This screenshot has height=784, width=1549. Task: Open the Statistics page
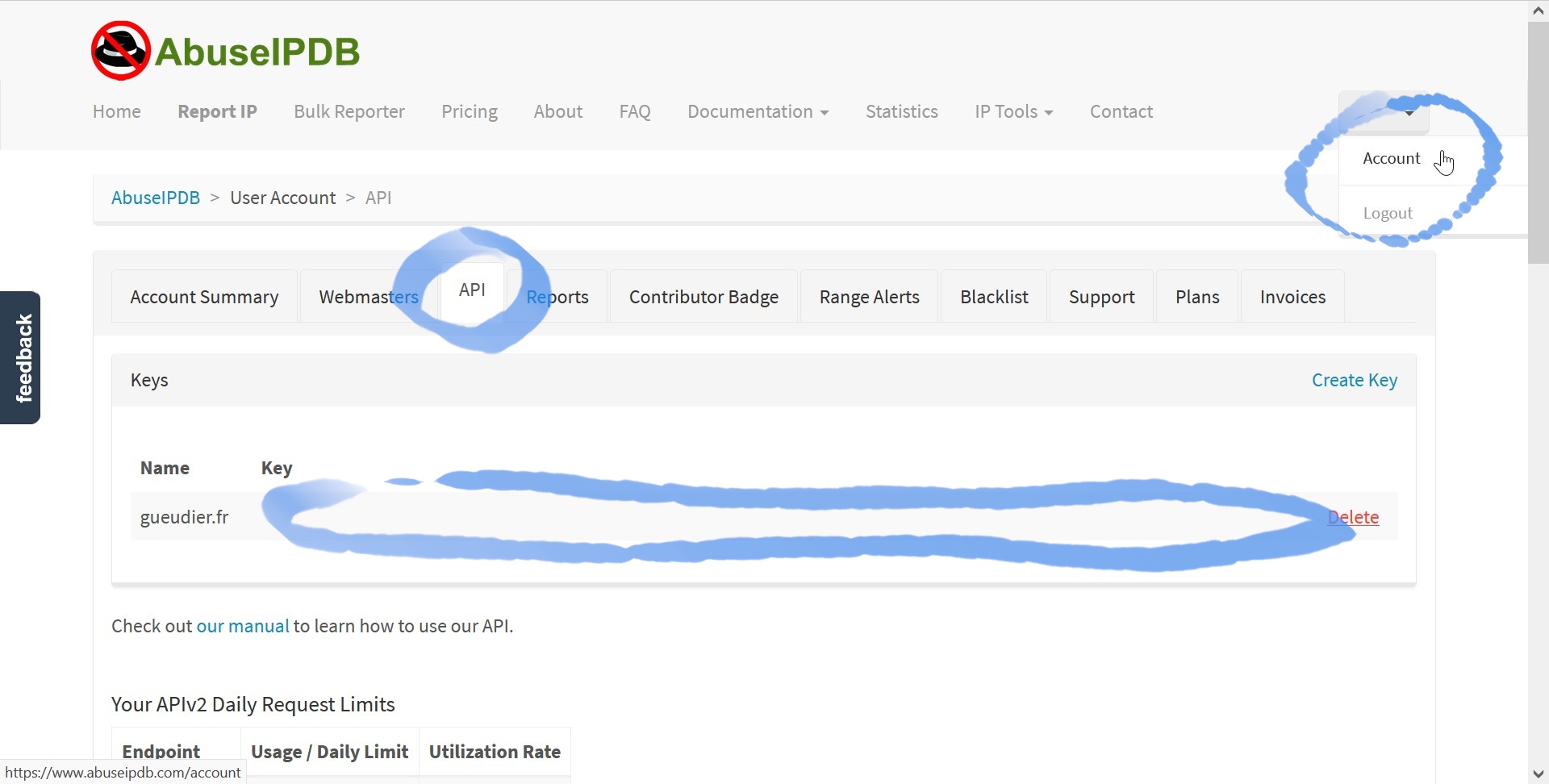pyautogui.click(x=902, y=111)
